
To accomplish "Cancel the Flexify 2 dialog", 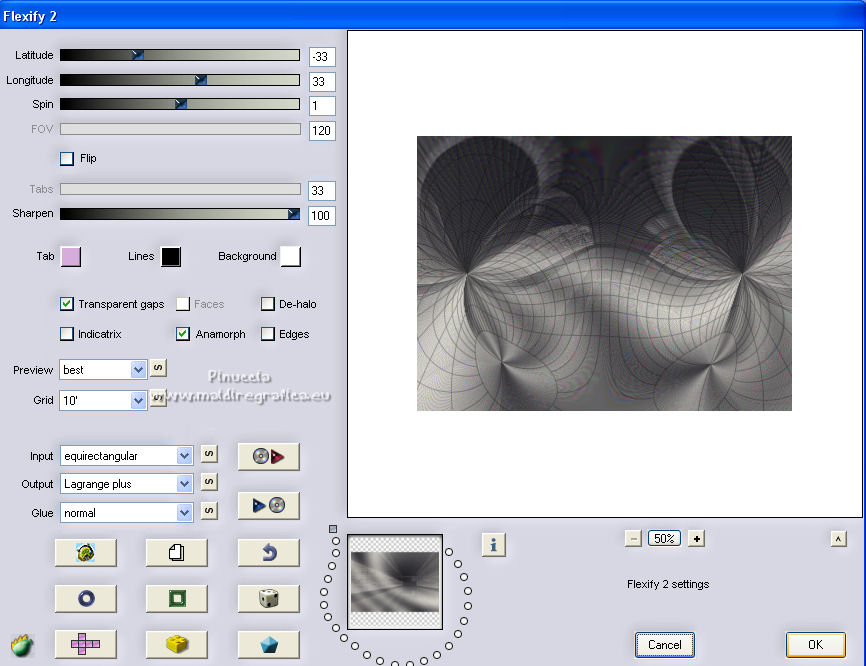I will (x=664, y=645).
